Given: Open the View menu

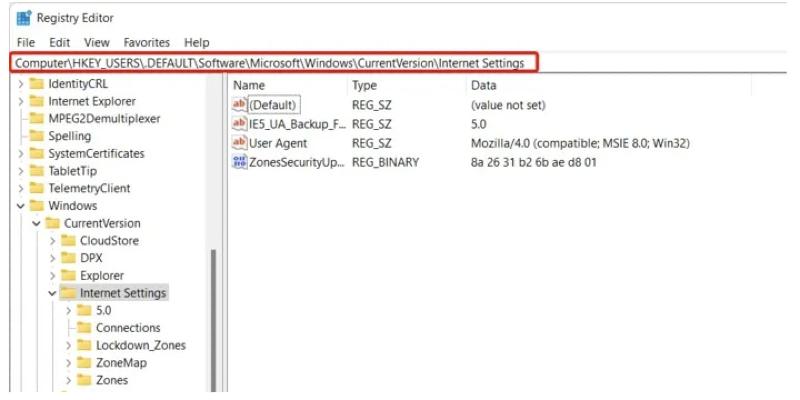Looking at the screenshot, I should click(96, 42).
